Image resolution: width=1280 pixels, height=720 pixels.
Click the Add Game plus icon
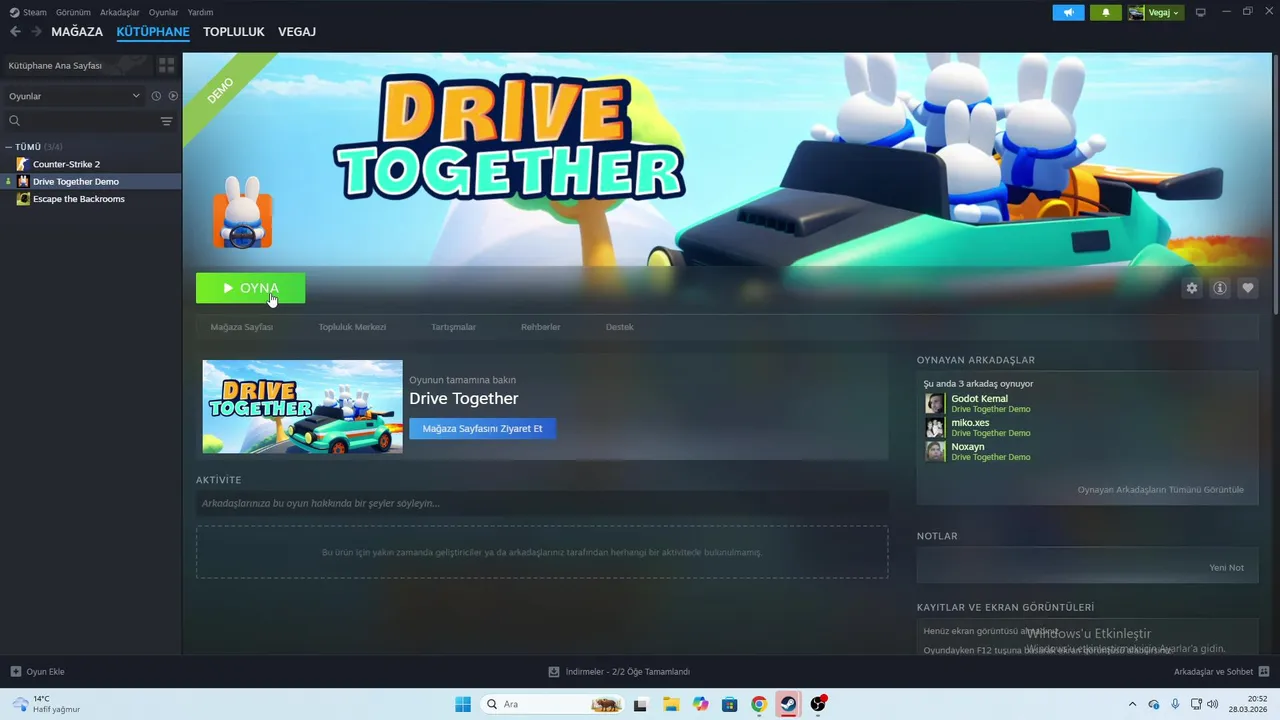15,672
